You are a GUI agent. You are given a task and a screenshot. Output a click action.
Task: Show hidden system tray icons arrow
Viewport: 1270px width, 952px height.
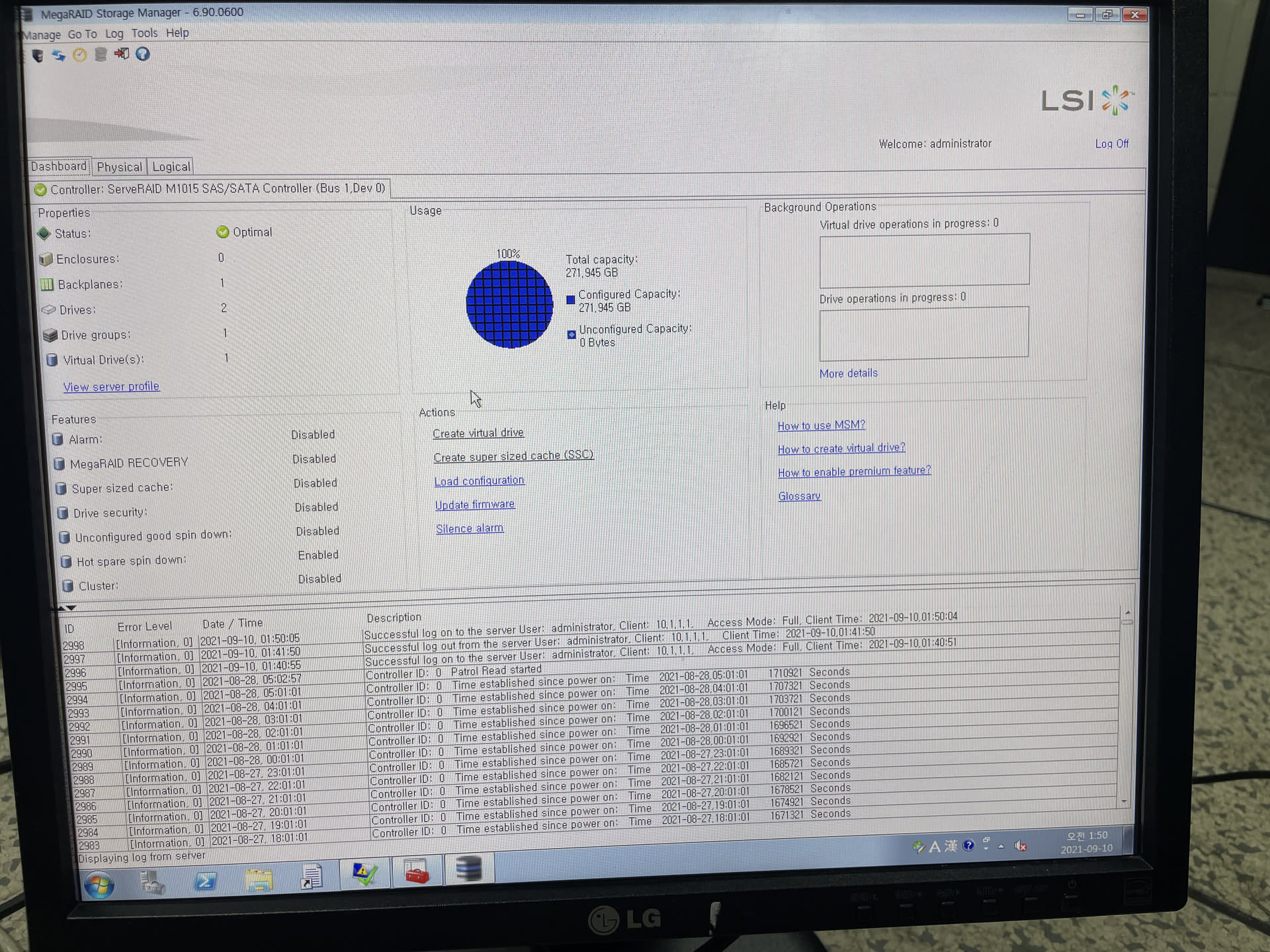[x=1001, y=846]
